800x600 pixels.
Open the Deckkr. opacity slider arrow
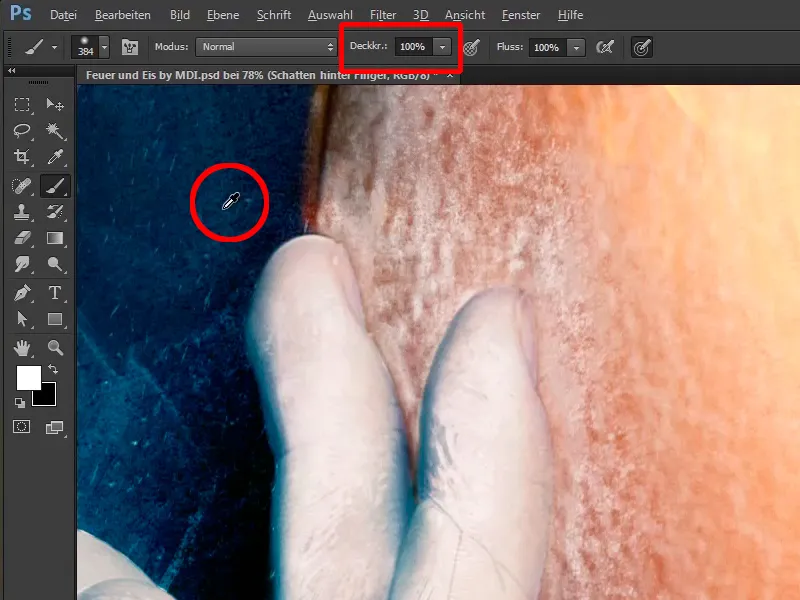coord(442,47)
